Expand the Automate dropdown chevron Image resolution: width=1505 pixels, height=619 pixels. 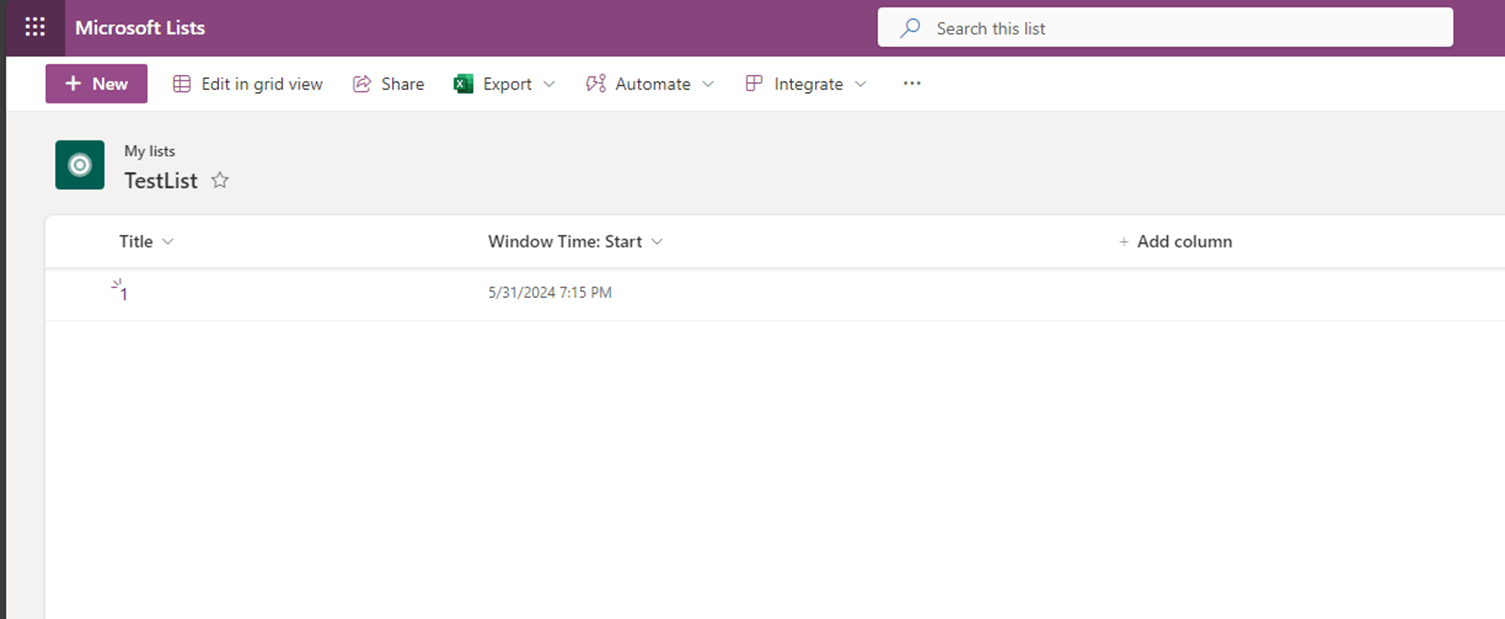(708, 84)
